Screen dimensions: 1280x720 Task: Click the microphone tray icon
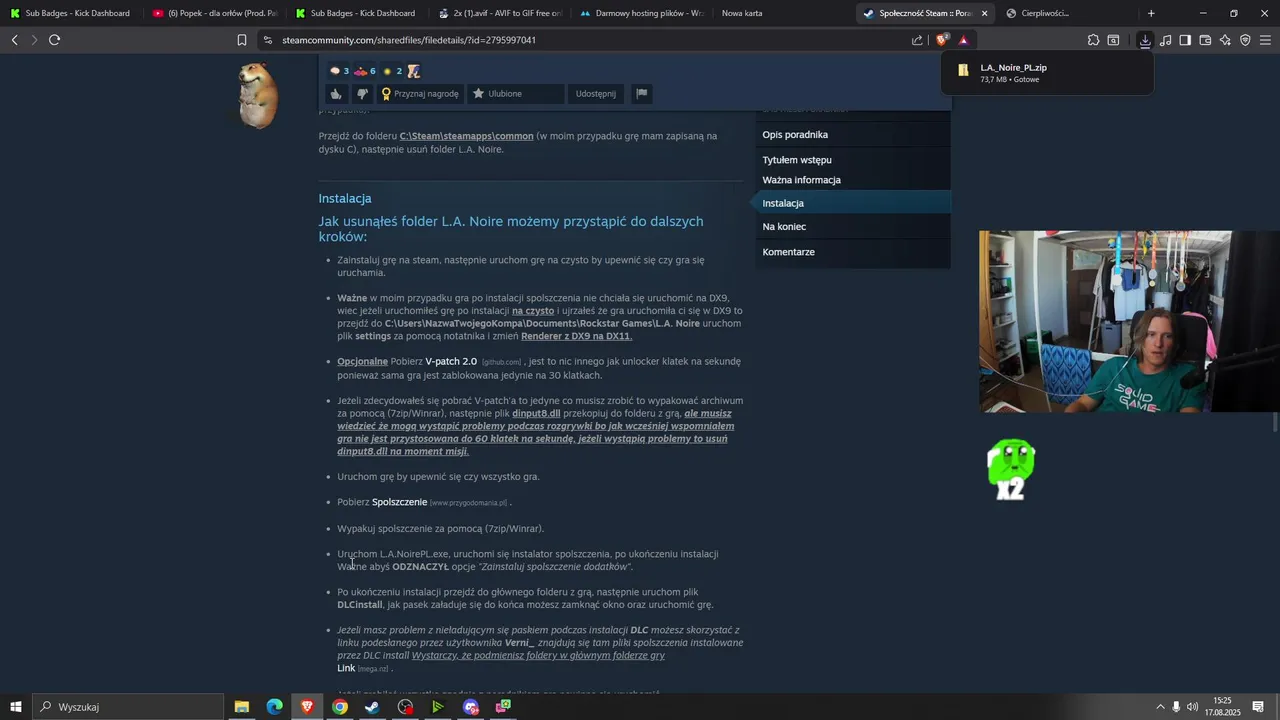(1176, 707)
